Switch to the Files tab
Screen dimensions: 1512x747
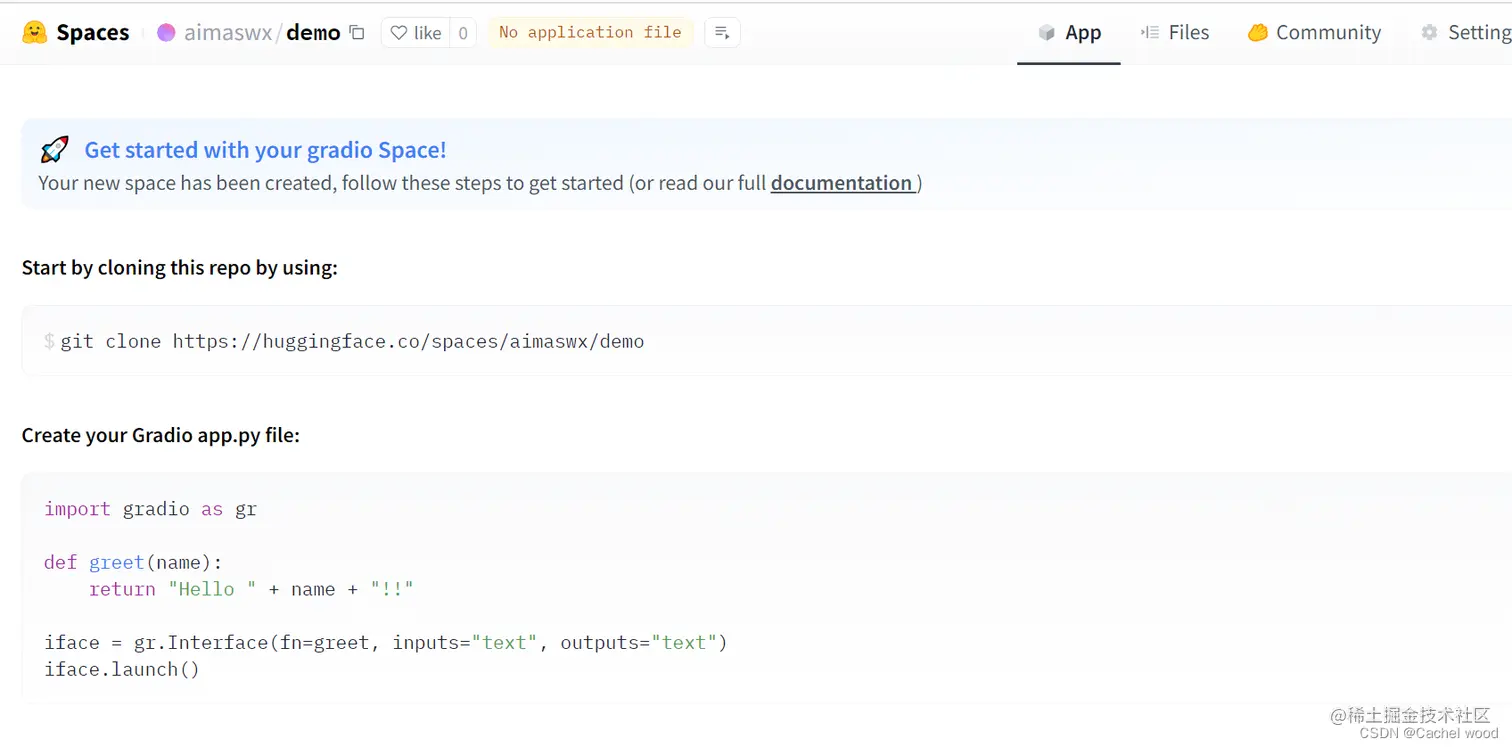[1175, 33]
